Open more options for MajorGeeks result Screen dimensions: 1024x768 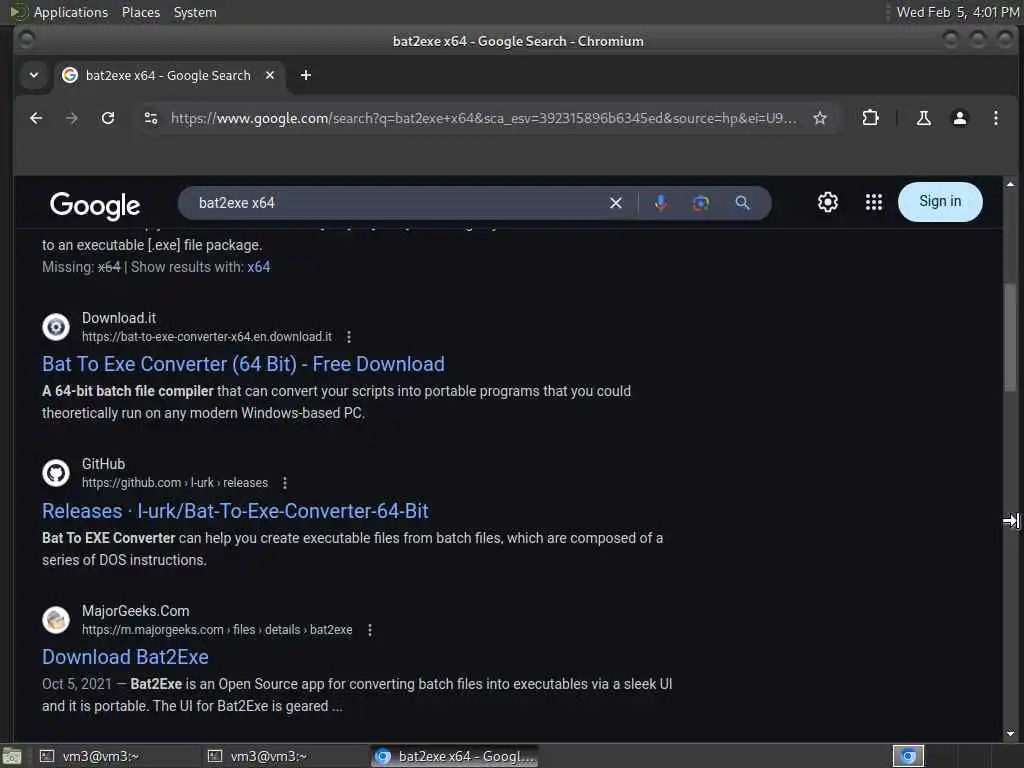click(x=370, y=630)
